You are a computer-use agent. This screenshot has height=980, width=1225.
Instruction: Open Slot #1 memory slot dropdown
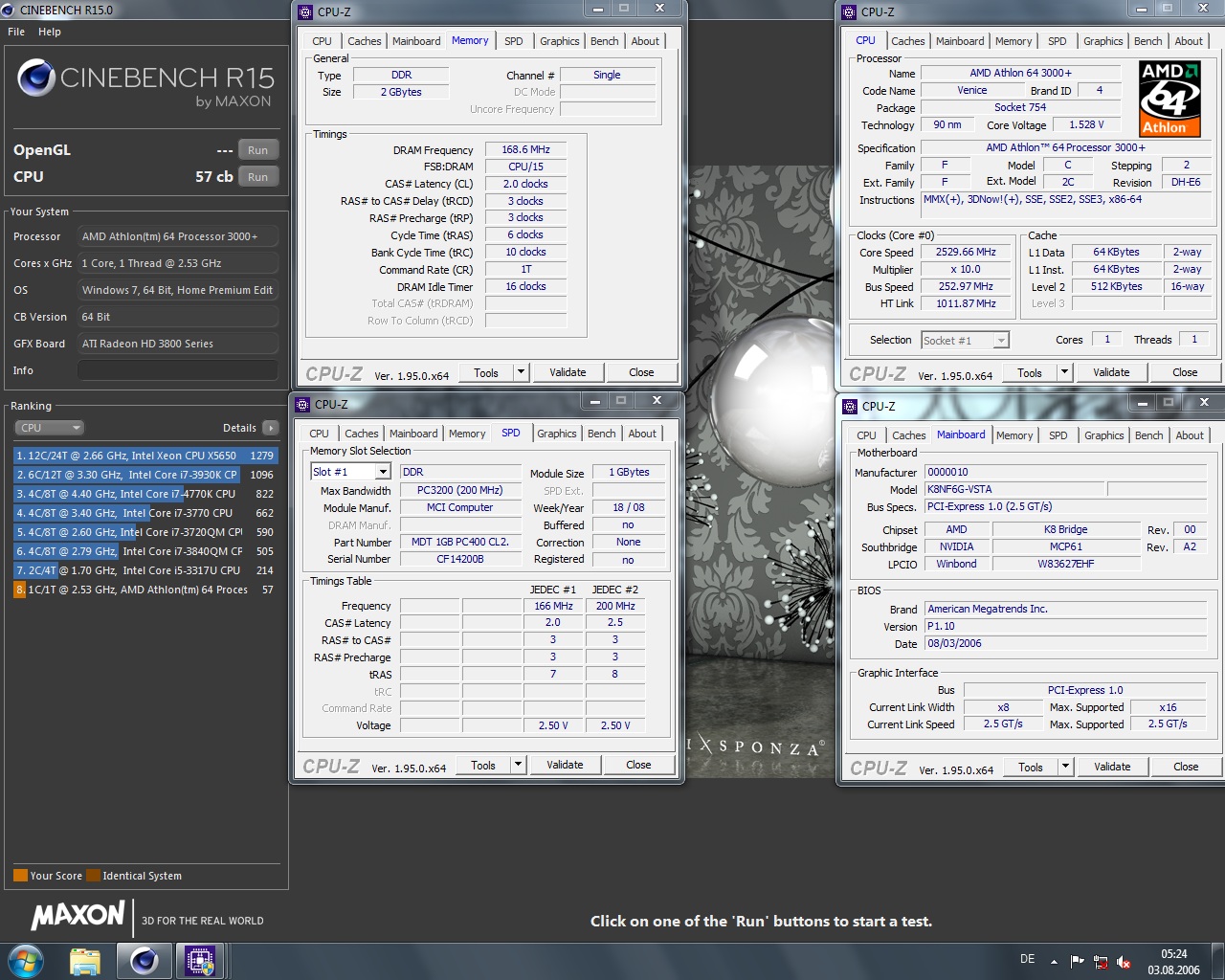[x=350, y=472]
